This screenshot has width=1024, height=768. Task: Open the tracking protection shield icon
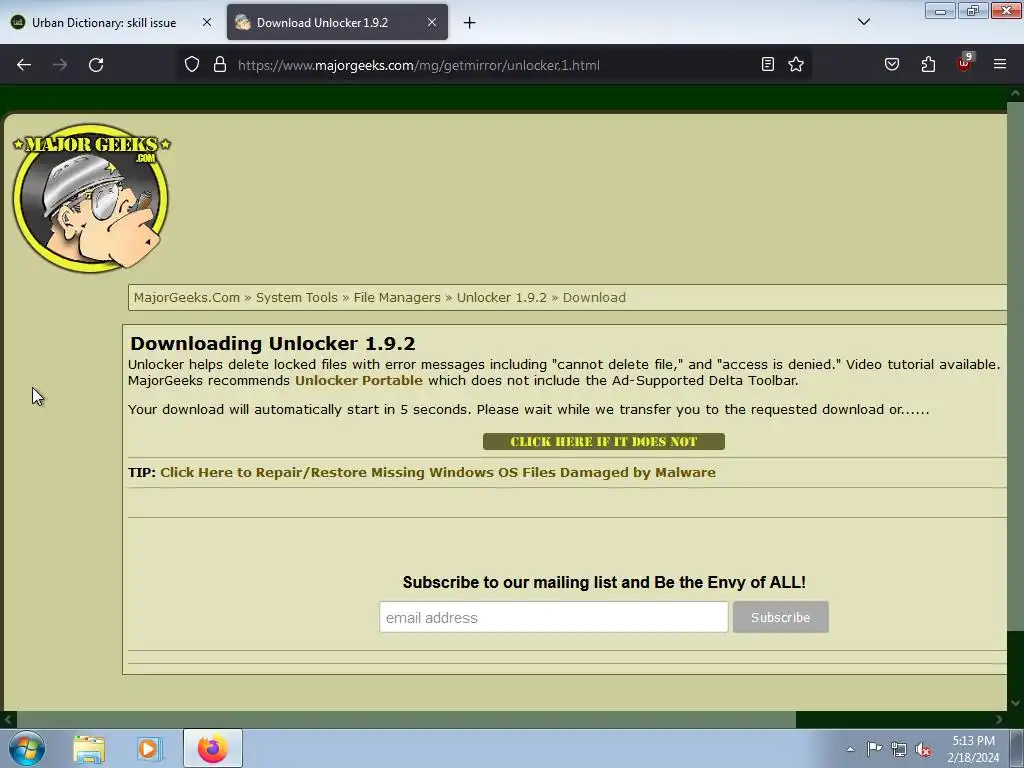point(191,65)
